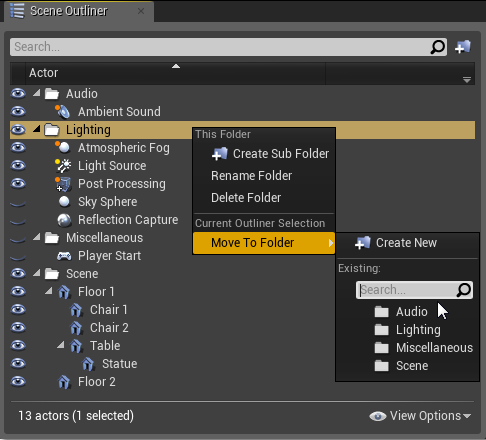Click the Light Source actor icon

pyautogui.click(x=63, y=166)
